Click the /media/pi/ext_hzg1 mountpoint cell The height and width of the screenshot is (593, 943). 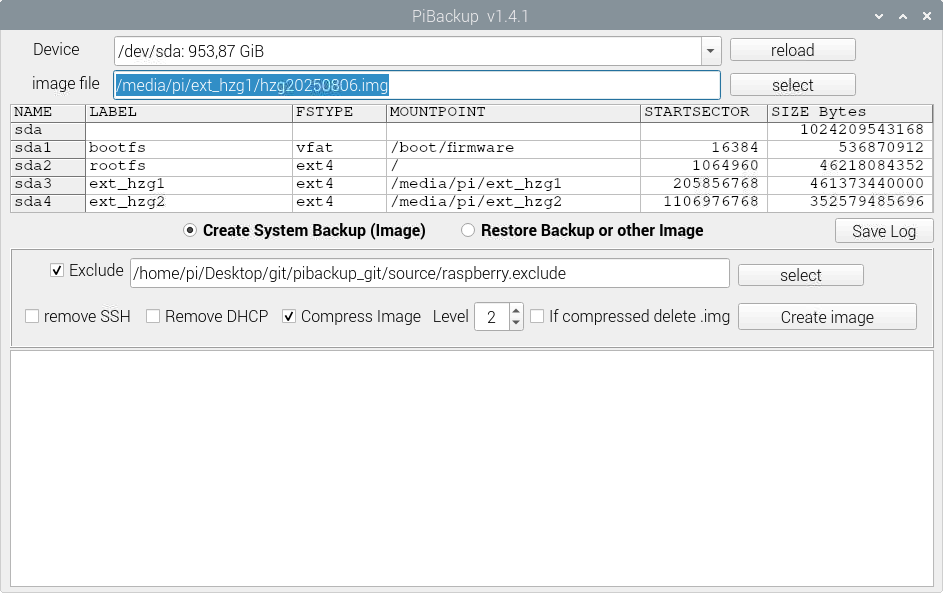(514, 185)
